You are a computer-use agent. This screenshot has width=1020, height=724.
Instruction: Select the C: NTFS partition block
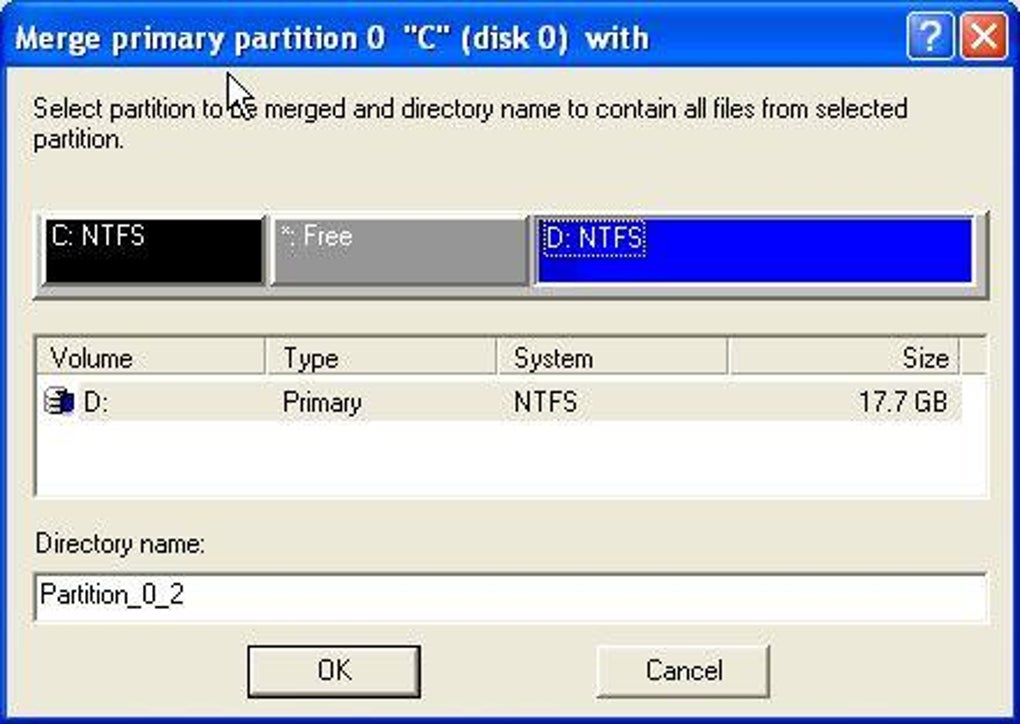[152, 252]
